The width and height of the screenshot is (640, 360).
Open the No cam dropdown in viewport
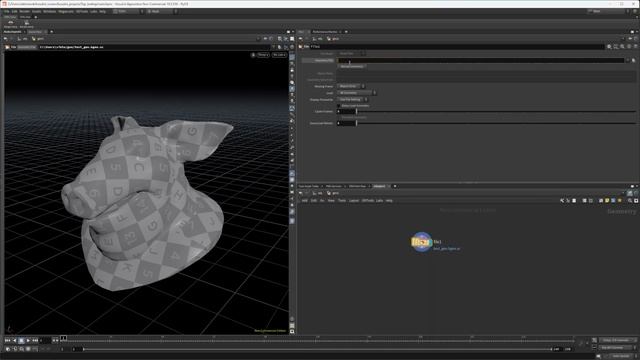click(x=279, y=55)
